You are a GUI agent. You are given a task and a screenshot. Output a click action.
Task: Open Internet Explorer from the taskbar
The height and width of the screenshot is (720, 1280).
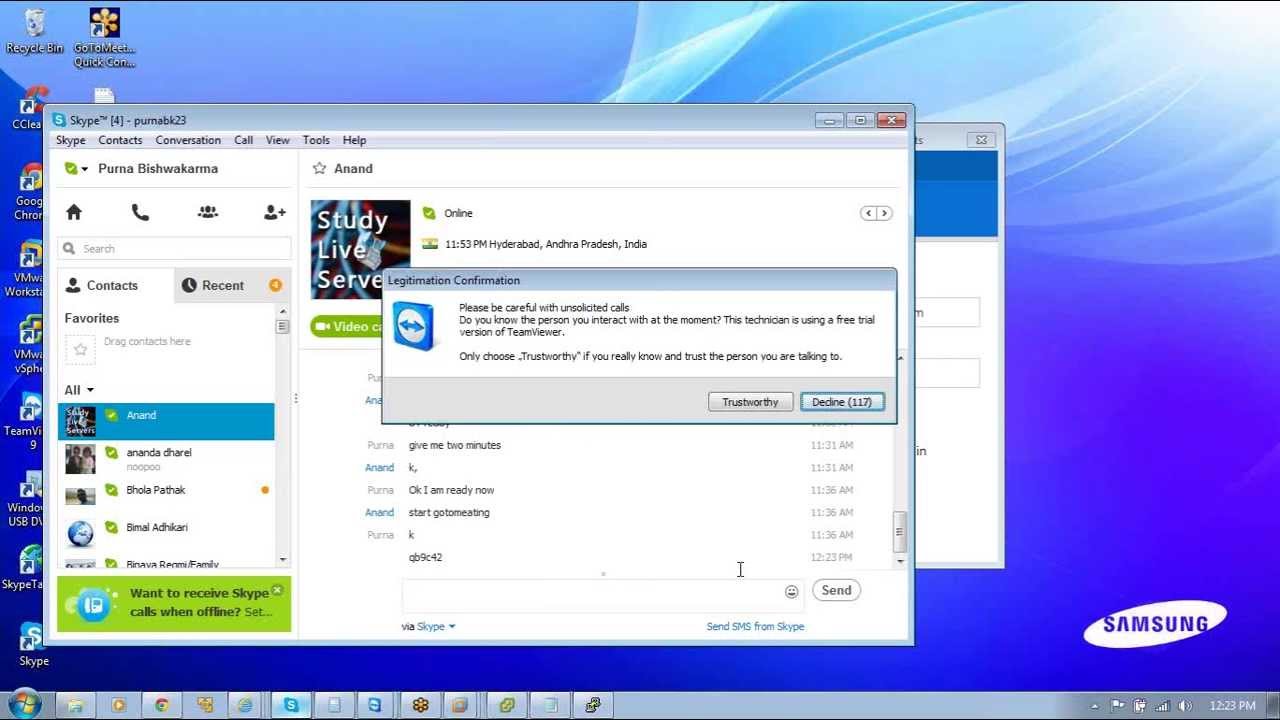point(245,705)
